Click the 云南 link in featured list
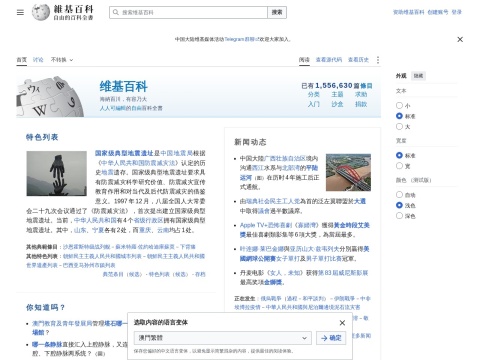Image resolution: width=480 pixels, height=360 pixels. coord(163,230)
